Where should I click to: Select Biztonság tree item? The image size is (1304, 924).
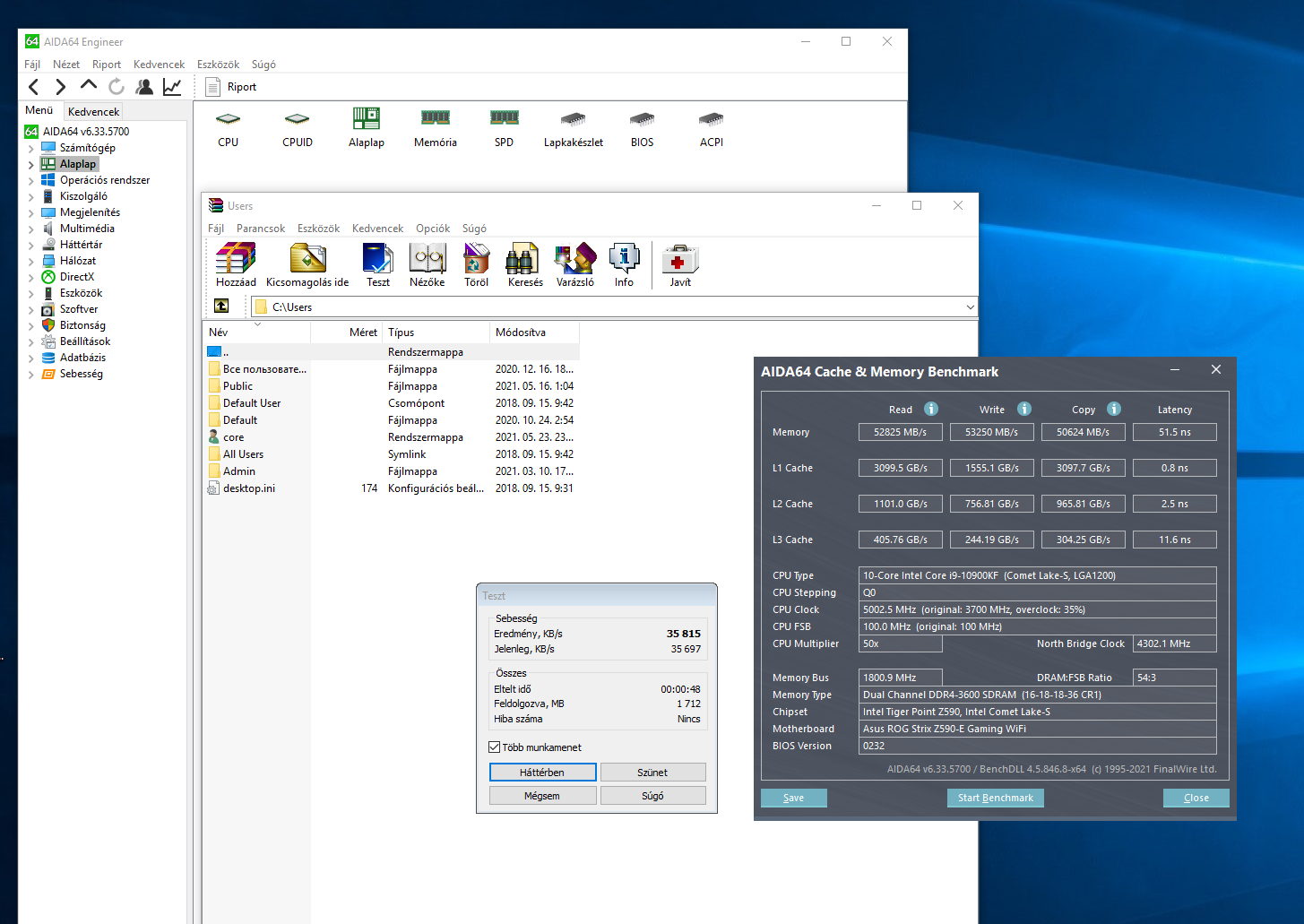tap(82, 325)
